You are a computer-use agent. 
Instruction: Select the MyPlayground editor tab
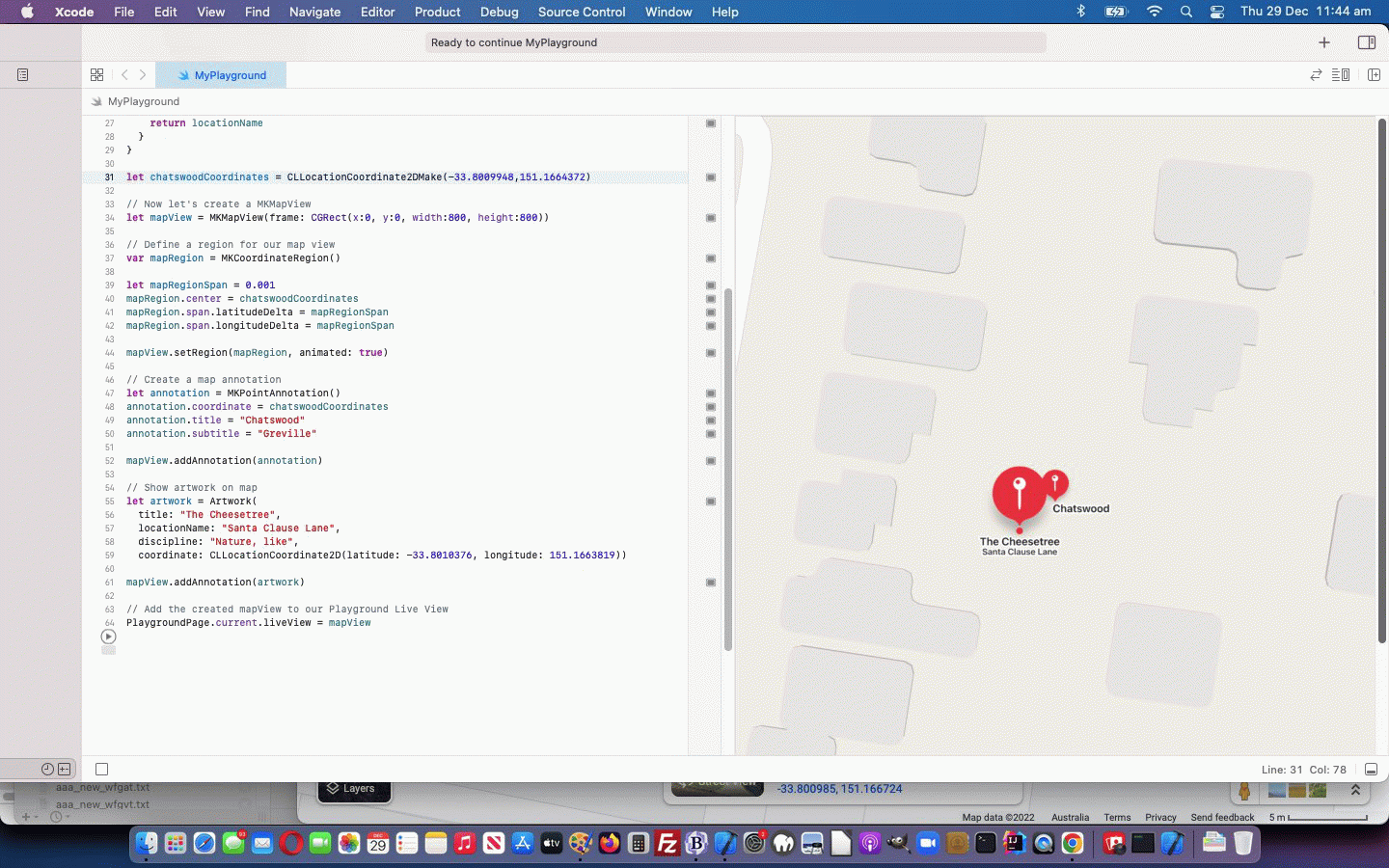pos(230,75)
